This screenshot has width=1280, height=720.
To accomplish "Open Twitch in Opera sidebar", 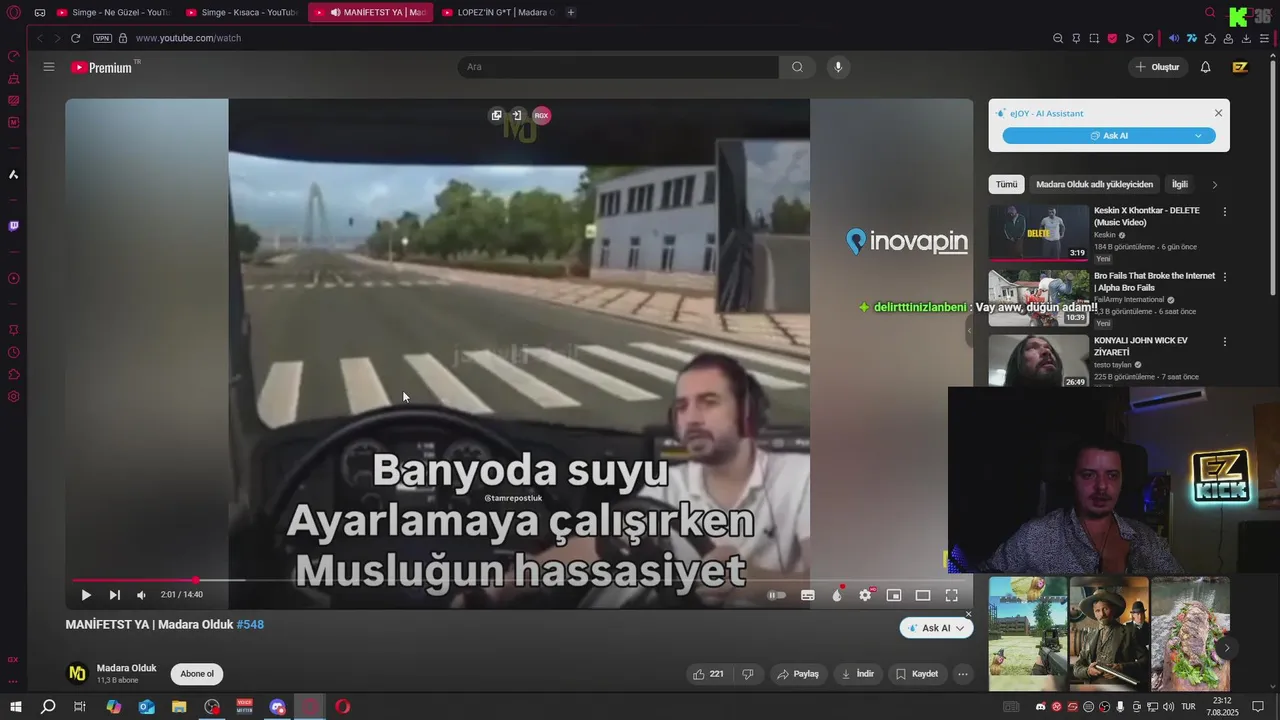I will (x=13, y=226).
